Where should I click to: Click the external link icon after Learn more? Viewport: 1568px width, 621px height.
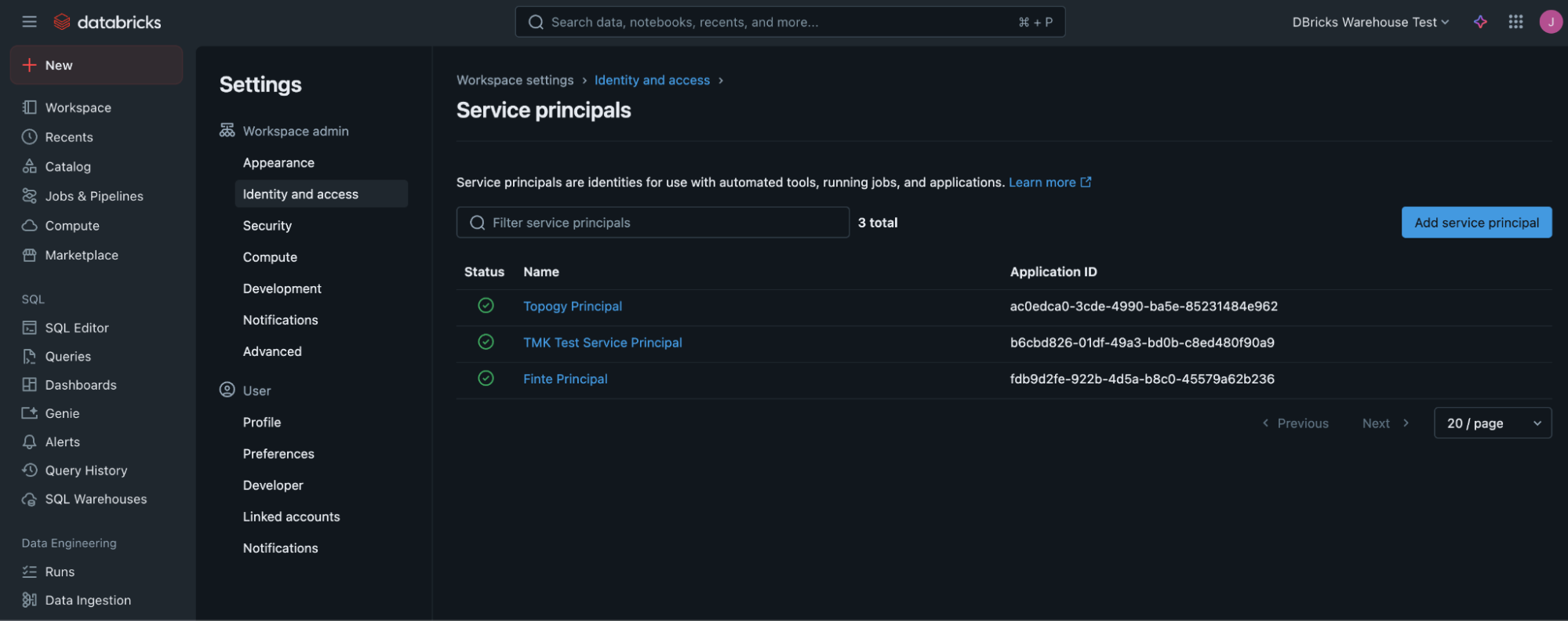(1086, 182)
